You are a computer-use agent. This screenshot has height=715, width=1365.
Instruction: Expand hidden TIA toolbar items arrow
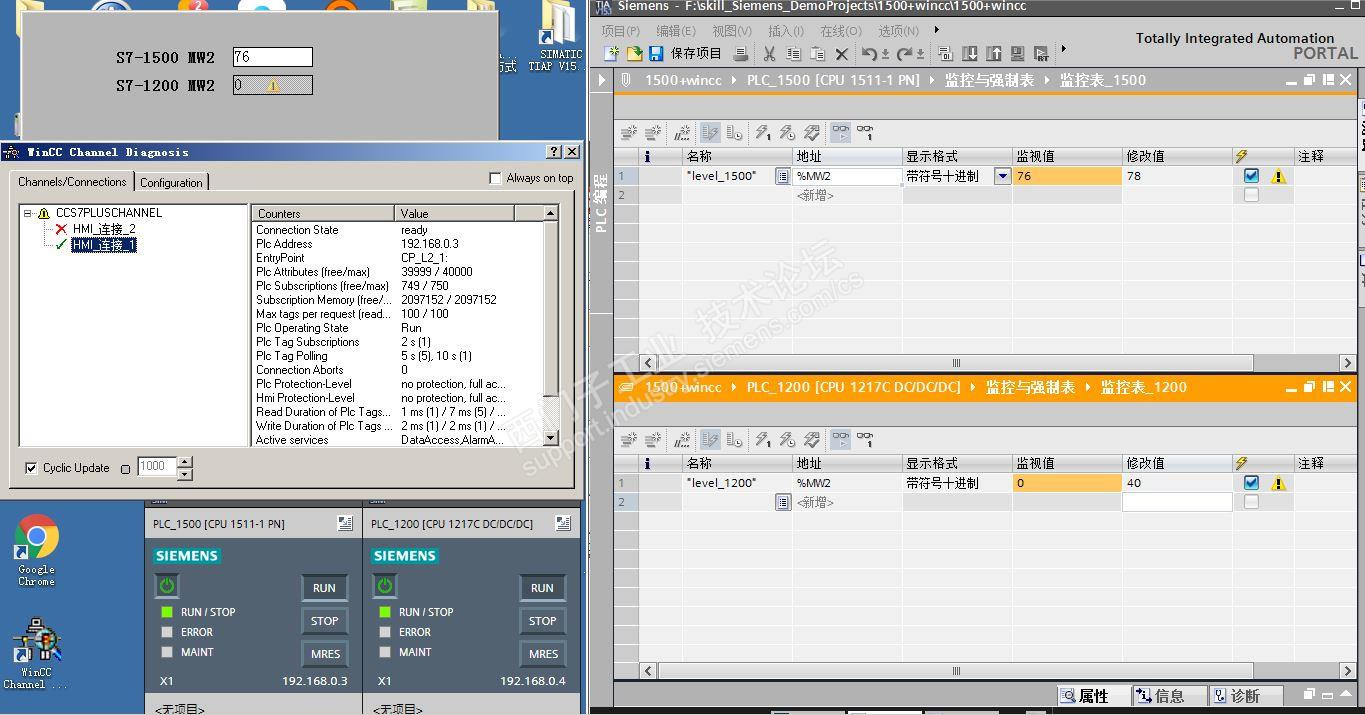click(x=1063, y=48)
